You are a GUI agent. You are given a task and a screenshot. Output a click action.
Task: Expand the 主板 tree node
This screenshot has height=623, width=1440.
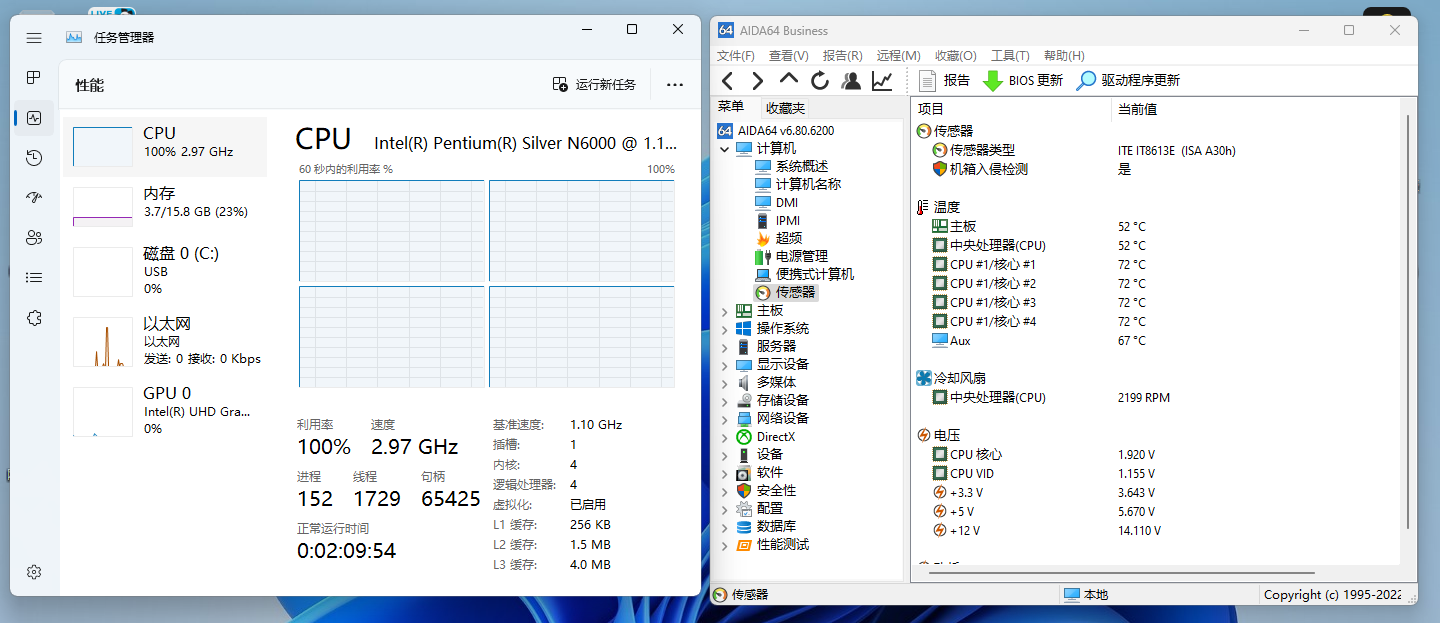click(724, 311)
